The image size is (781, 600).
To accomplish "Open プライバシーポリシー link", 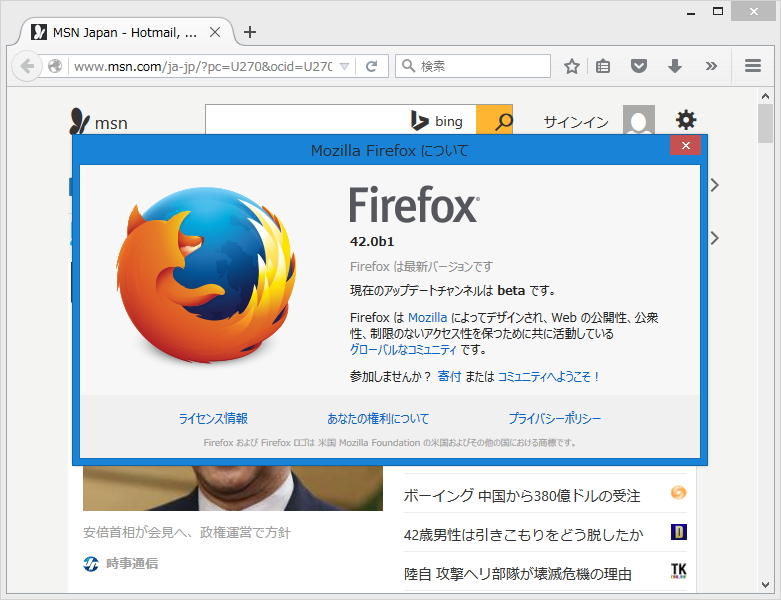I will coord(554,418).
